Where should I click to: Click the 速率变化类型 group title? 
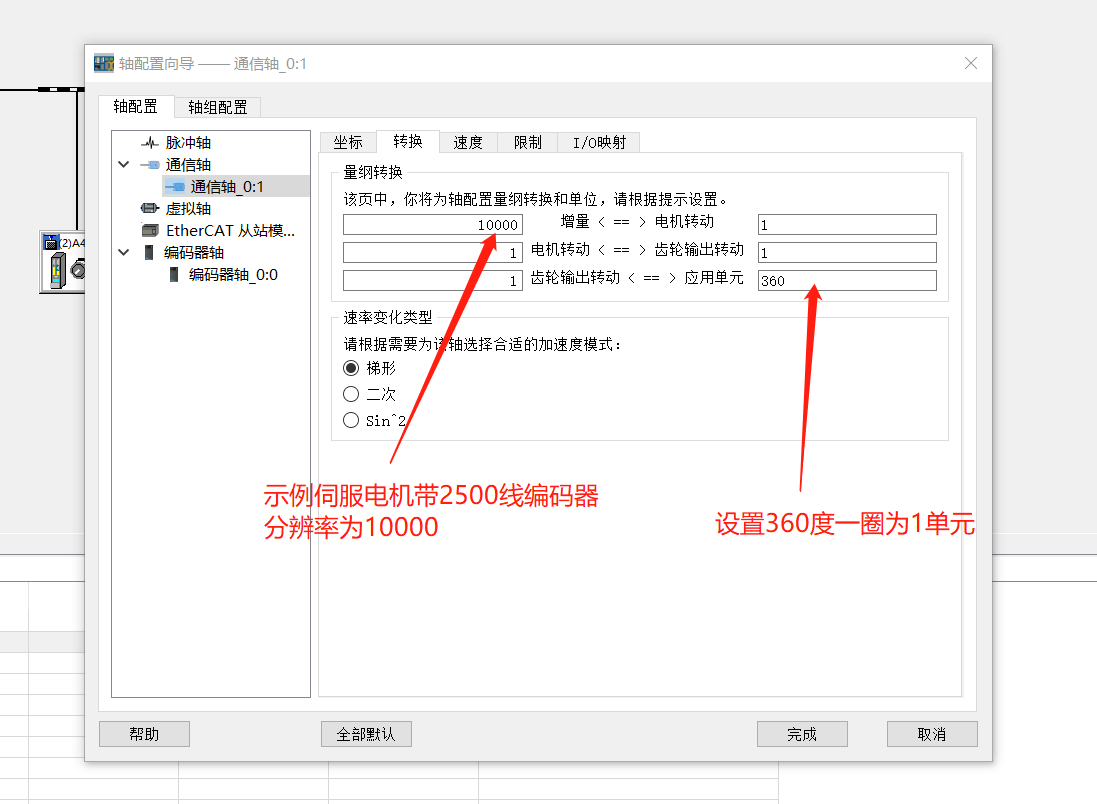[388, 318]
